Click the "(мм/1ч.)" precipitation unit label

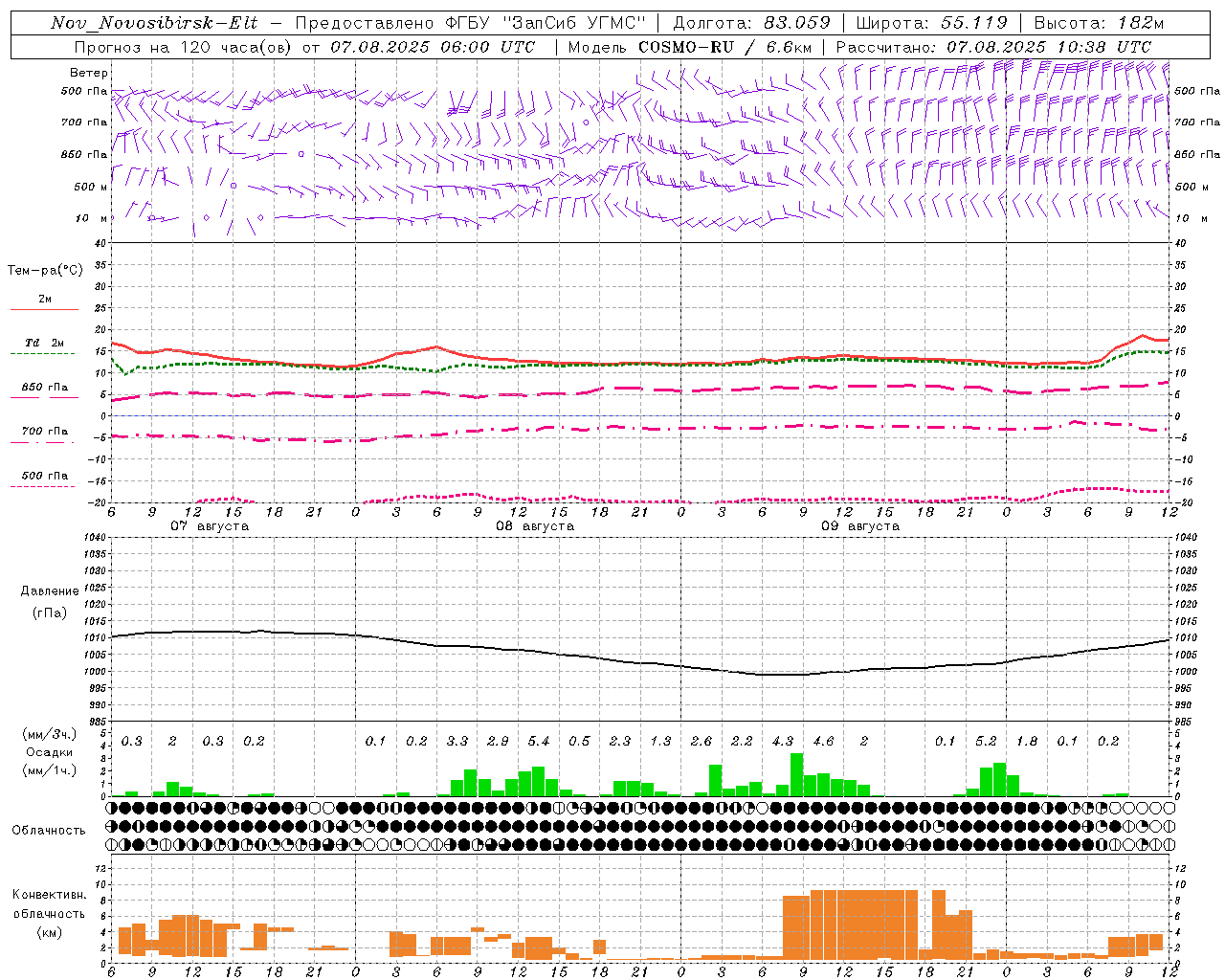click(49, 770)
